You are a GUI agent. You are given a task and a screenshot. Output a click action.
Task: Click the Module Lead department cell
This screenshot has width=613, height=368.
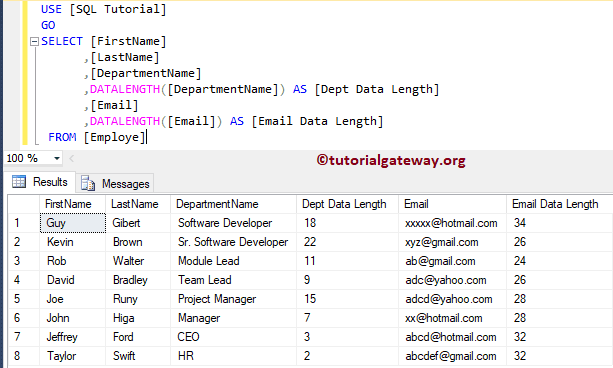tap(233, 261)
